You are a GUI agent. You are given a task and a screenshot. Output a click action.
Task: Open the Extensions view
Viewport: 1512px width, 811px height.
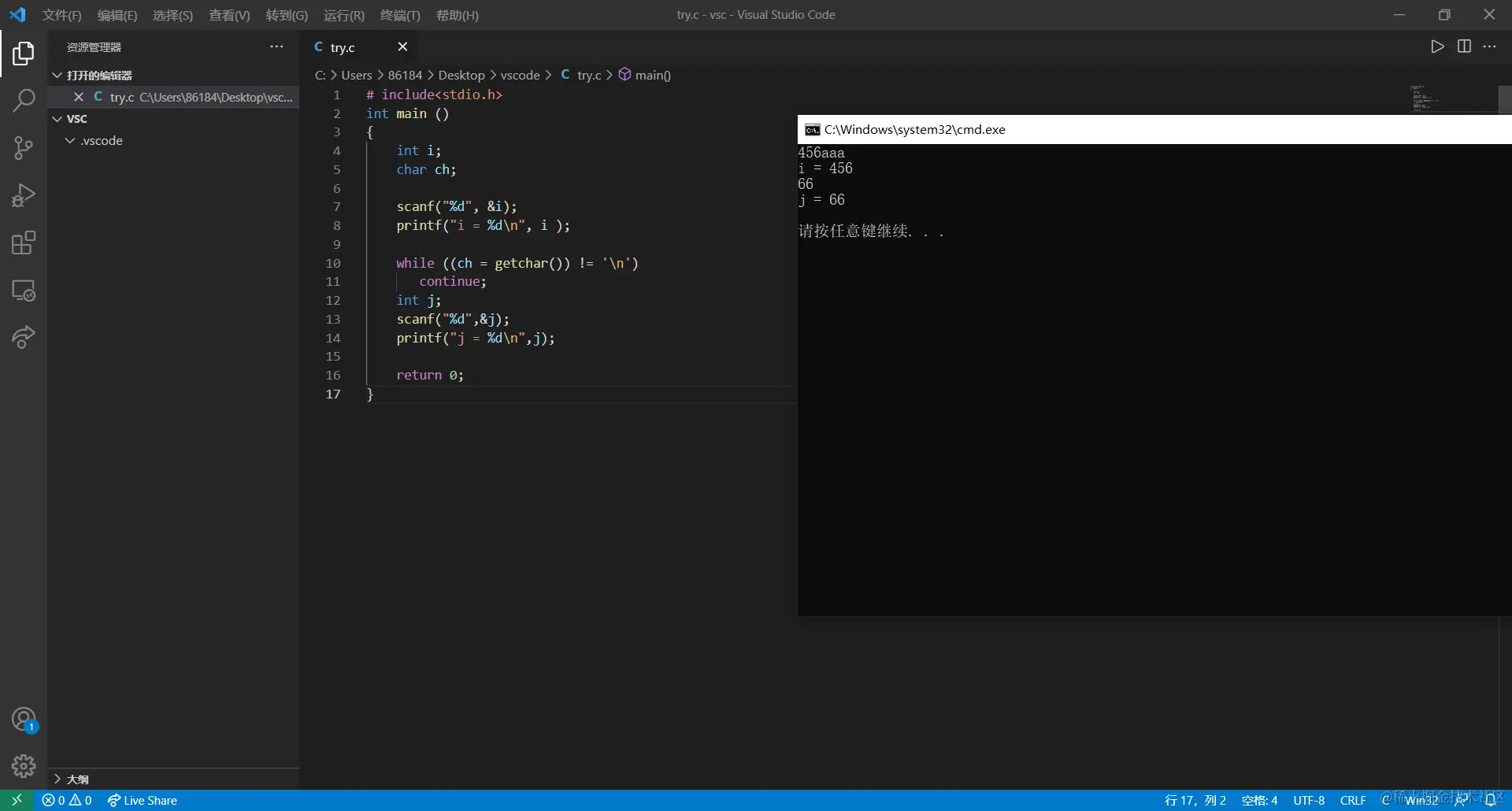point(24,243)
